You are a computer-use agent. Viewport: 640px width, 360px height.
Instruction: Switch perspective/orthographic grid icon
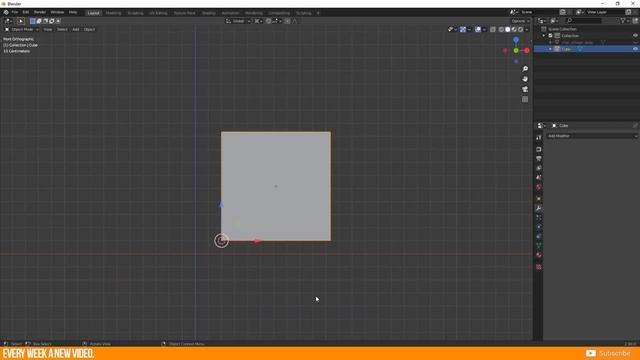(525, 99)
